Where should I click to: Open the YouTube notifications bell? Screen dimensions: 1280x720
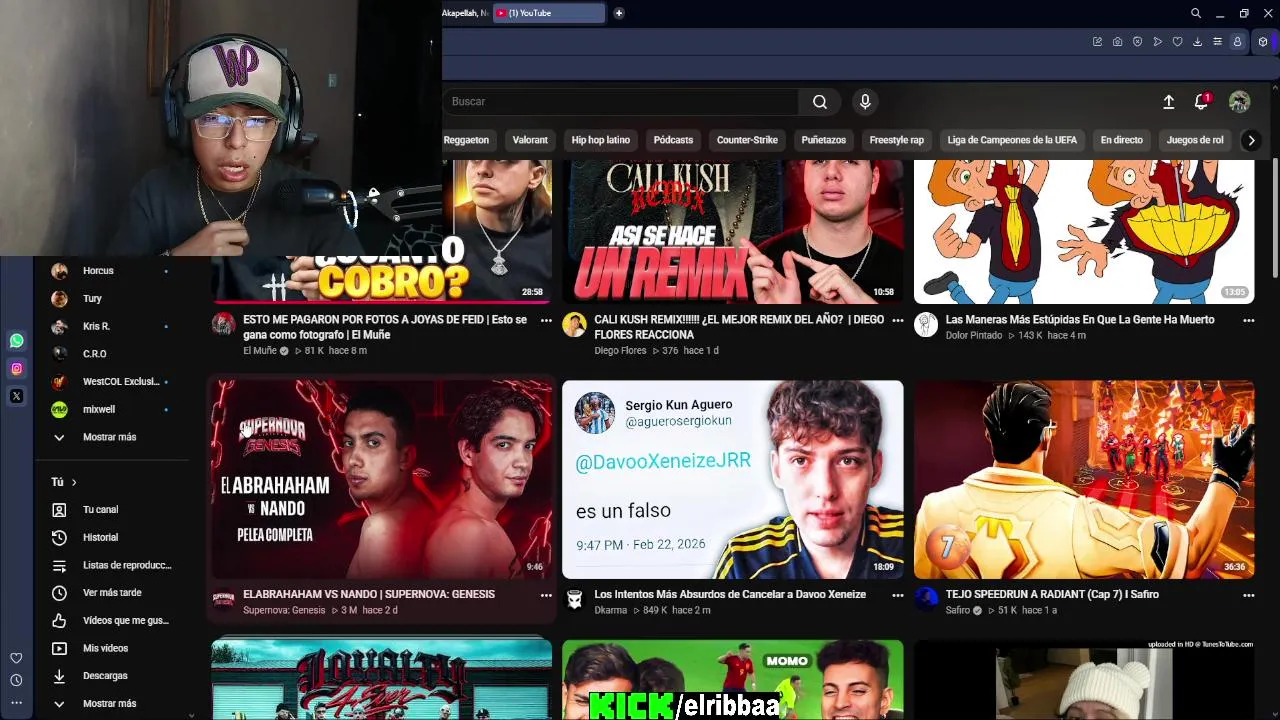pyautogui.click(x=1201, y=101)
